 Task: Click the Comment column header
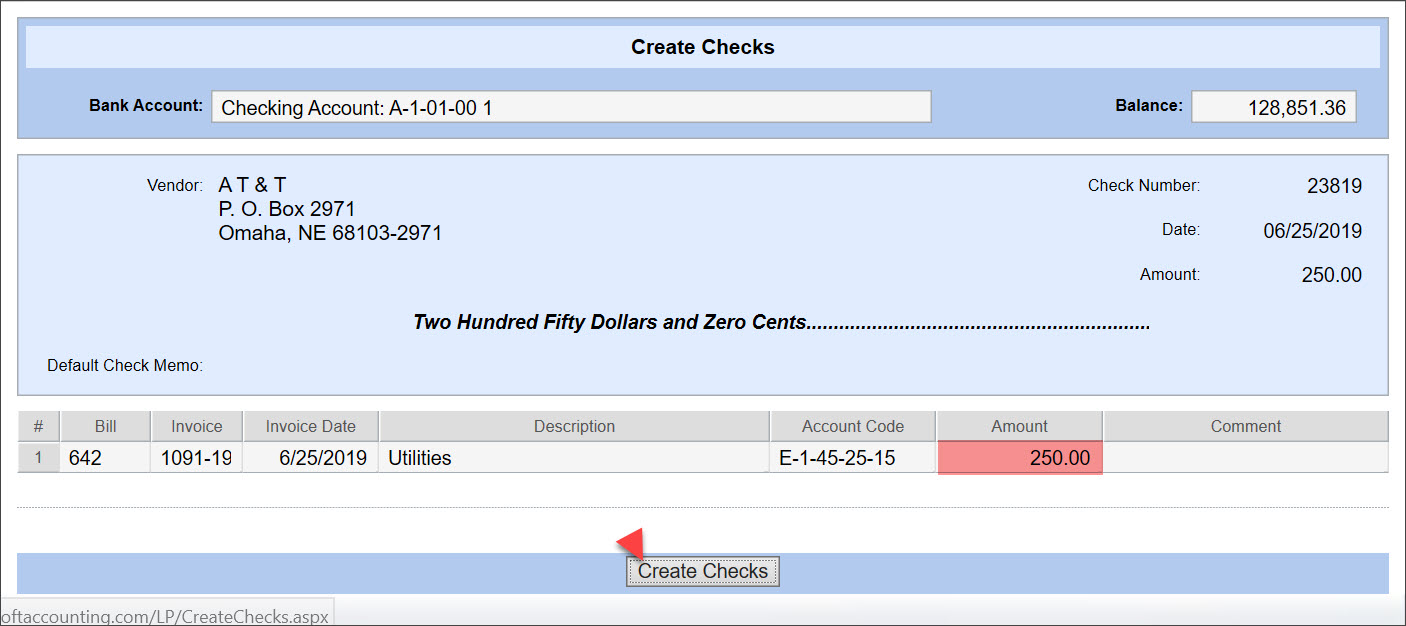tap(1245, 426)
